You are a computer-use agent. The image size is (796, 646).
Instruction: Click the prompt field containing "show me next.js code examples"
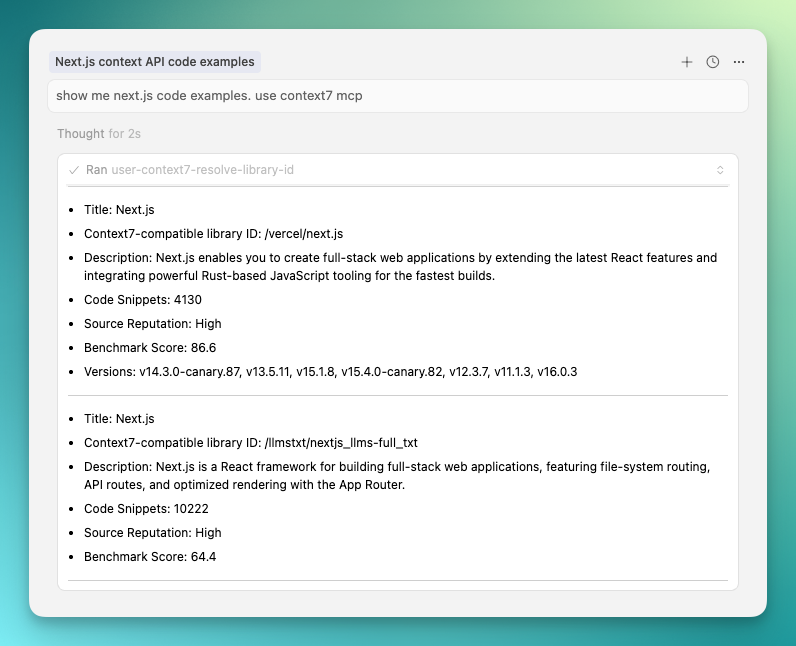point(397,96)
